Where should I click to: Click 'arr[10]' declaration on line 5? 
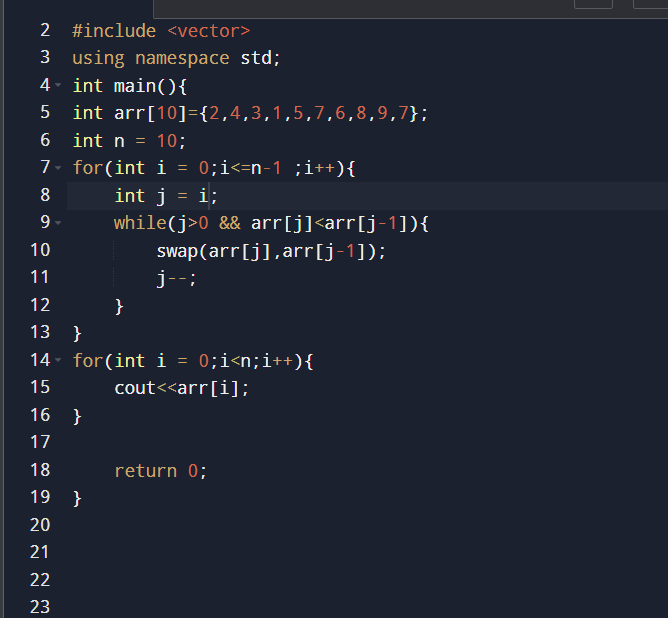click(150, 113)
